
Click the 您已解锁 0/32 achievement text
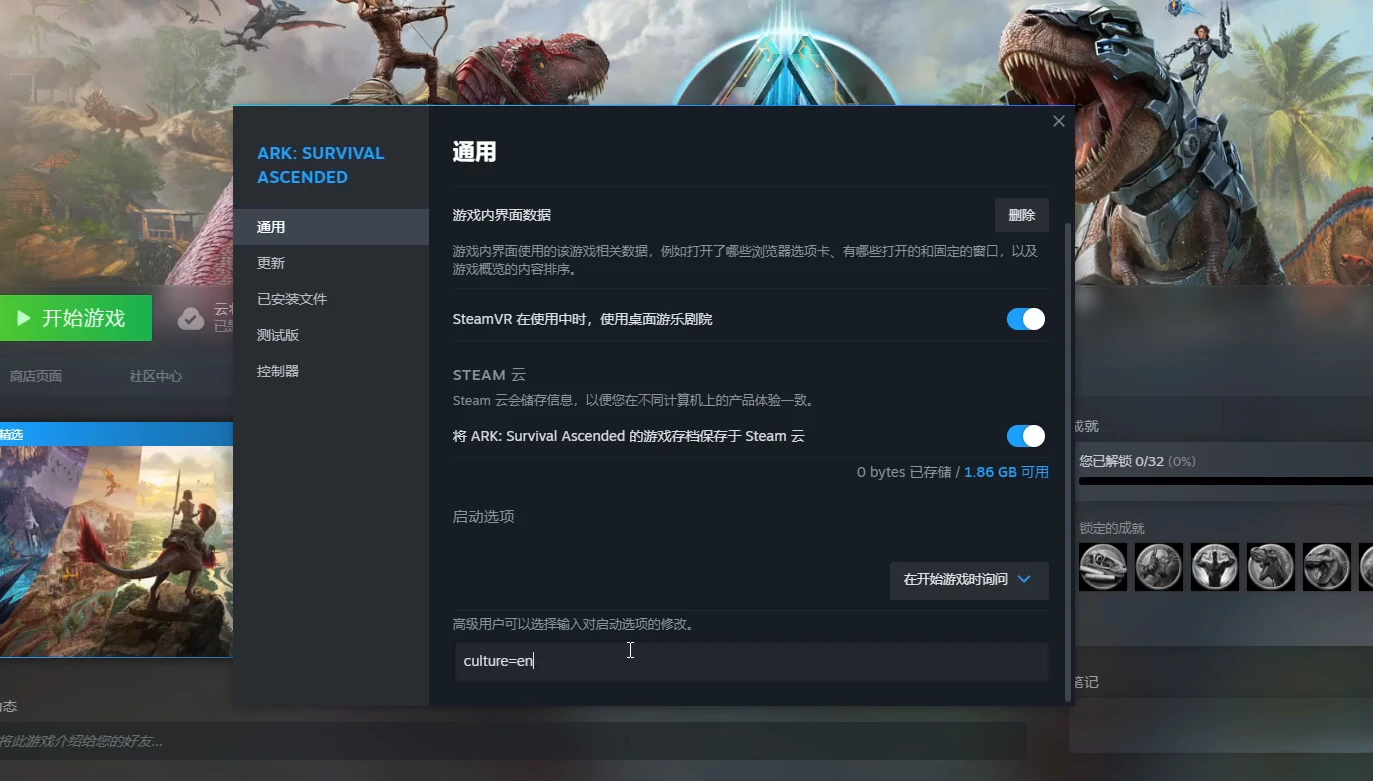pyautogui.click(x=1137, y=462)
